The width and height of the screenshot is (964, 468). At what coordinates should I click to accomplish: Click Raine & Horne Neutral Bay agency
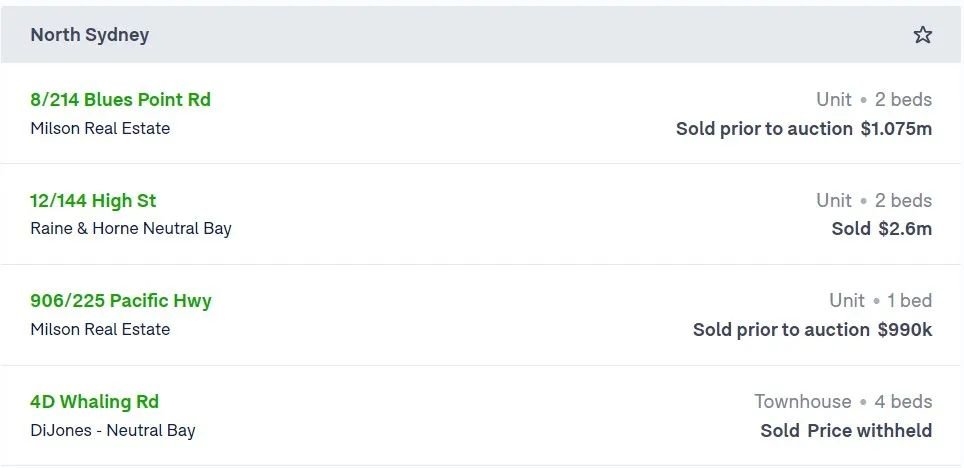pyautogui.click(x=131, y=229)
